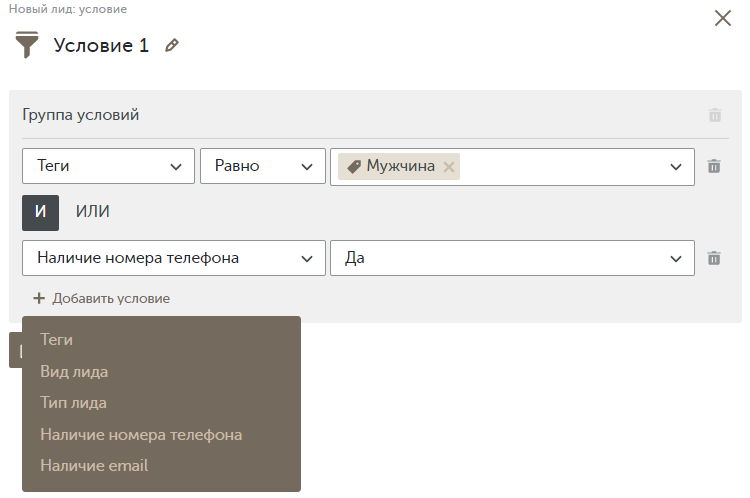Screen dimensions: 750x498
Task: Click the funnel filter icon
Action: click(x=27, y=45)
